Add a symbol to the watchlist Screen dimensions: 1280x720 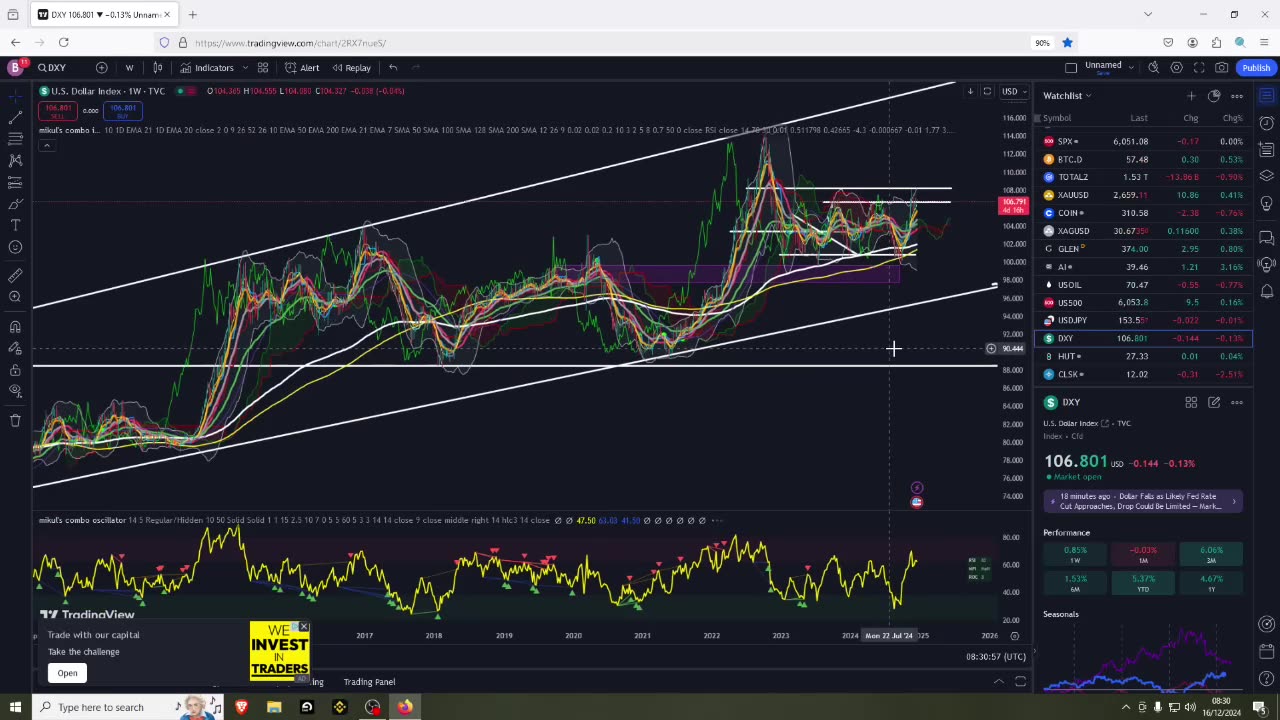[x=1191, y=96]
